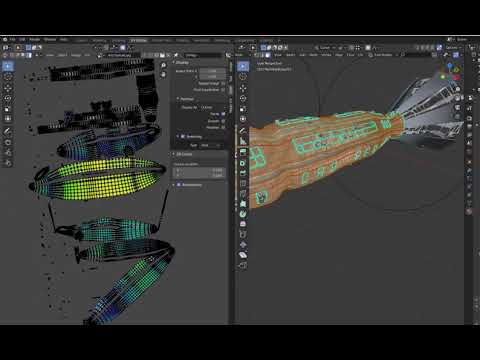Choose the UV Grab sculpt tool
The width and height of the screenshot is (480, 360).
pos(8,142)
